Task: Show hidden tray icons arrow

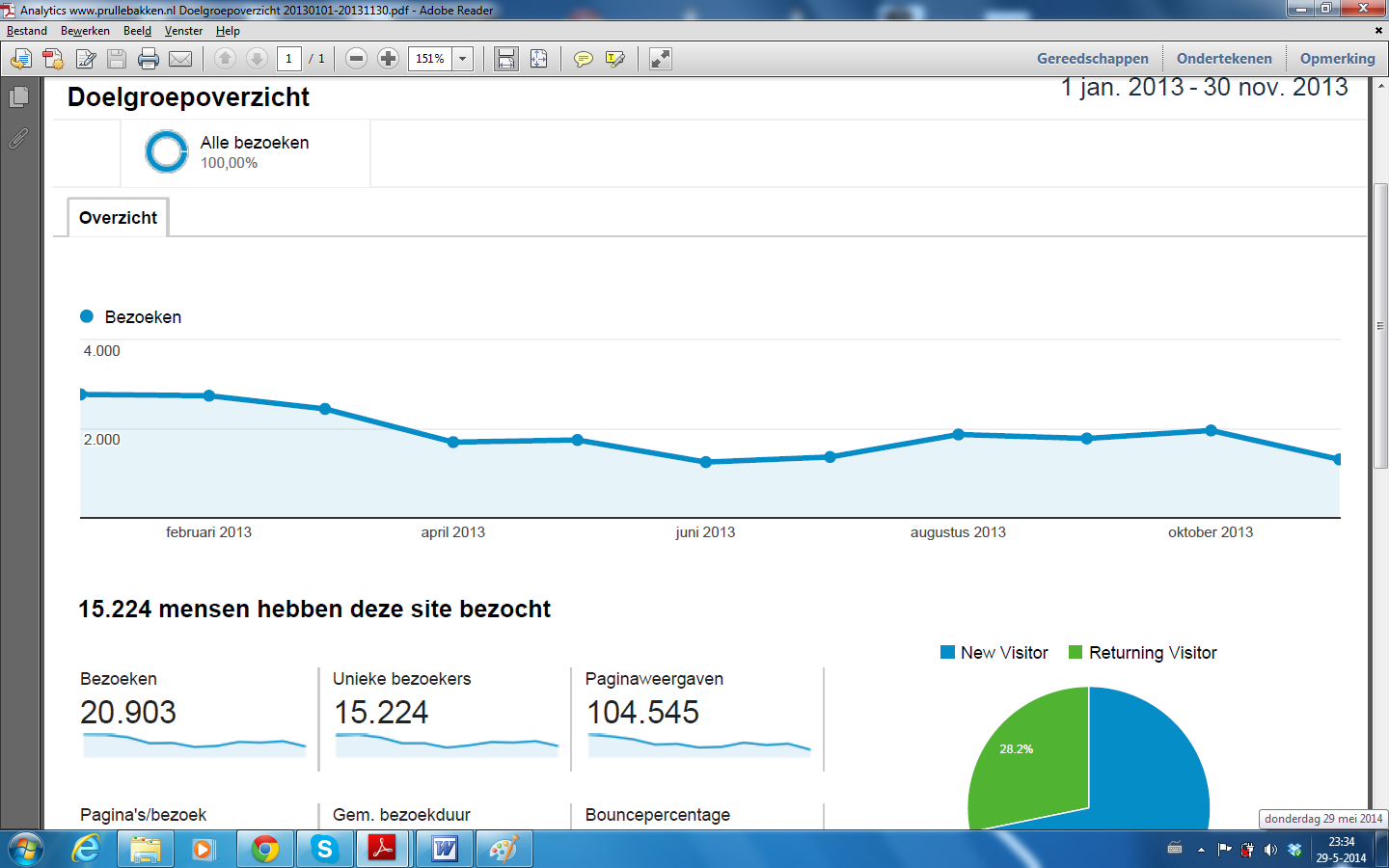Action: pyautogui.click(x=1201, y=850)
